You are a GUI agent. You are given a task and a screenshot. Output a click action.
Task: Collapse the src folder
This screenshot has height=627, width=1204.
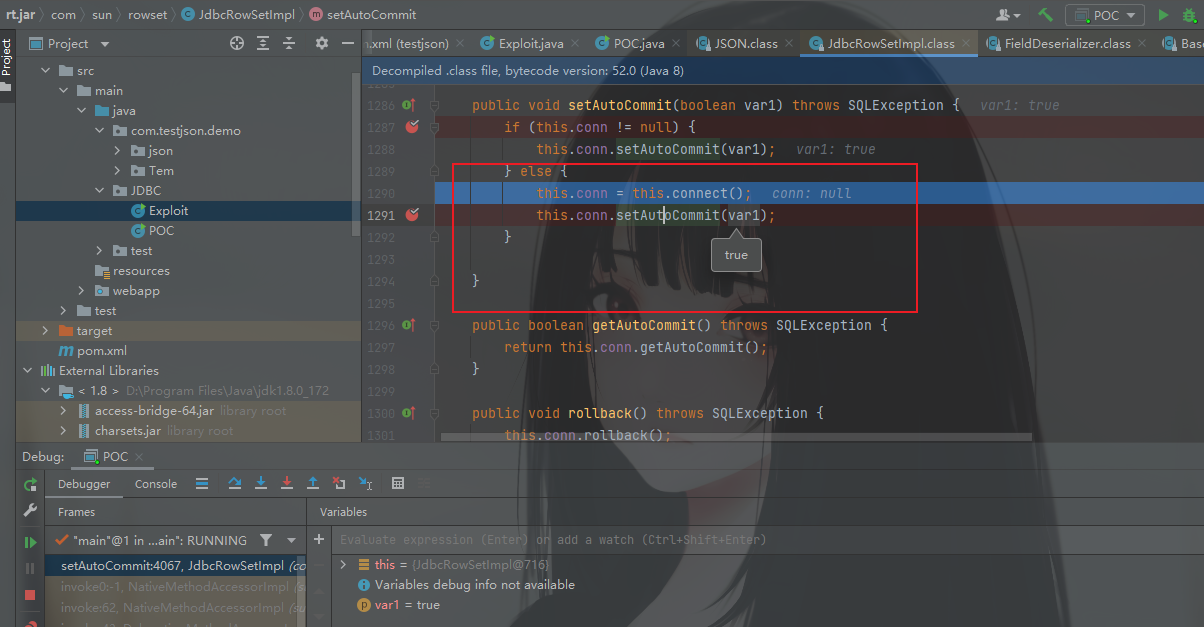pyautogui.click(x=45, y=71)
